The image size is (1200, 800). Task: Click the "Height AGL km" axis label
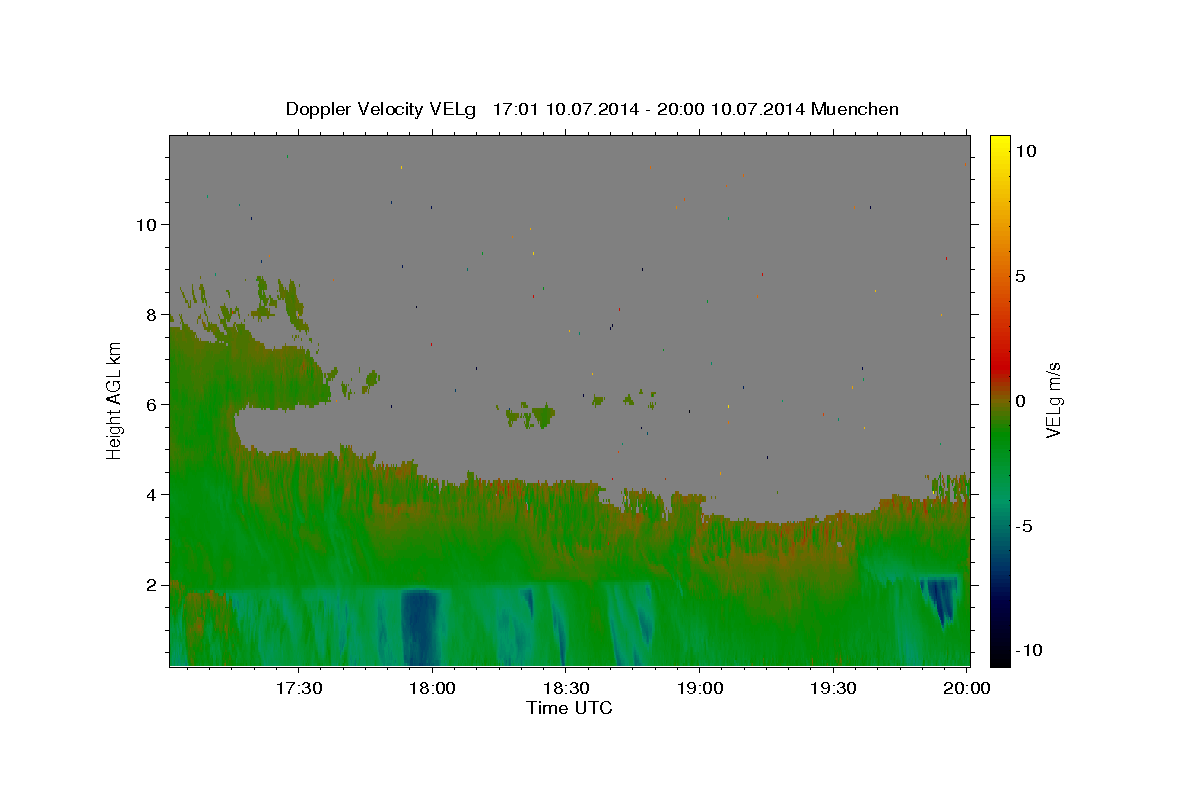115,401
